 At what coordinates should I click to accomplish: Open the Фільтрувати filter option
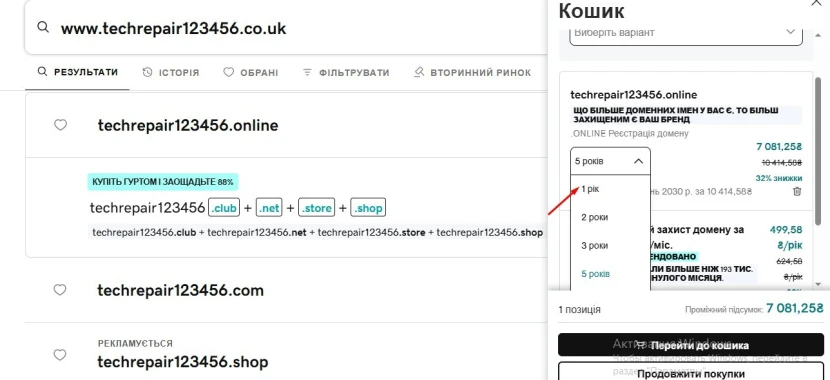click(x=346, y=73)
